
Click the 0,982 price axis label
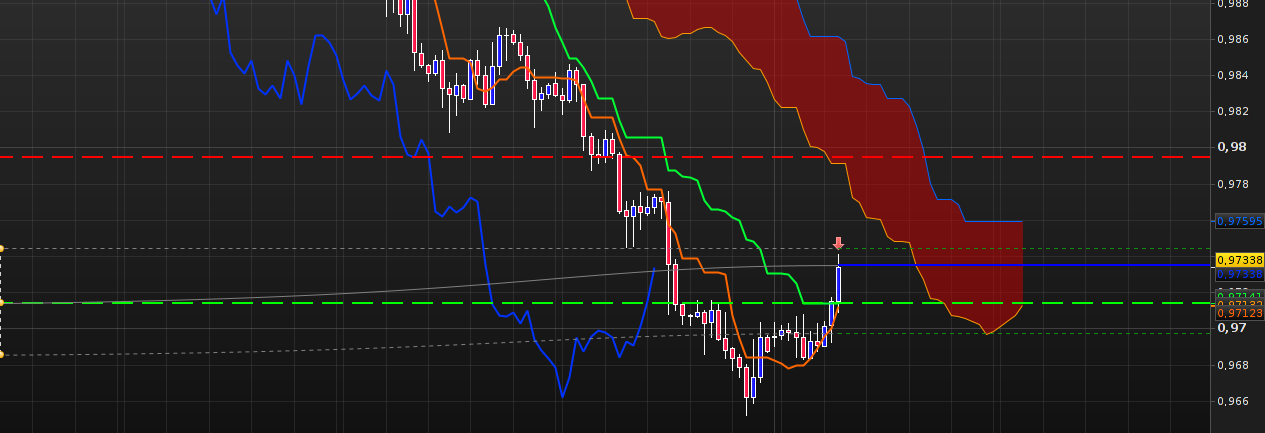[1233, 111]
